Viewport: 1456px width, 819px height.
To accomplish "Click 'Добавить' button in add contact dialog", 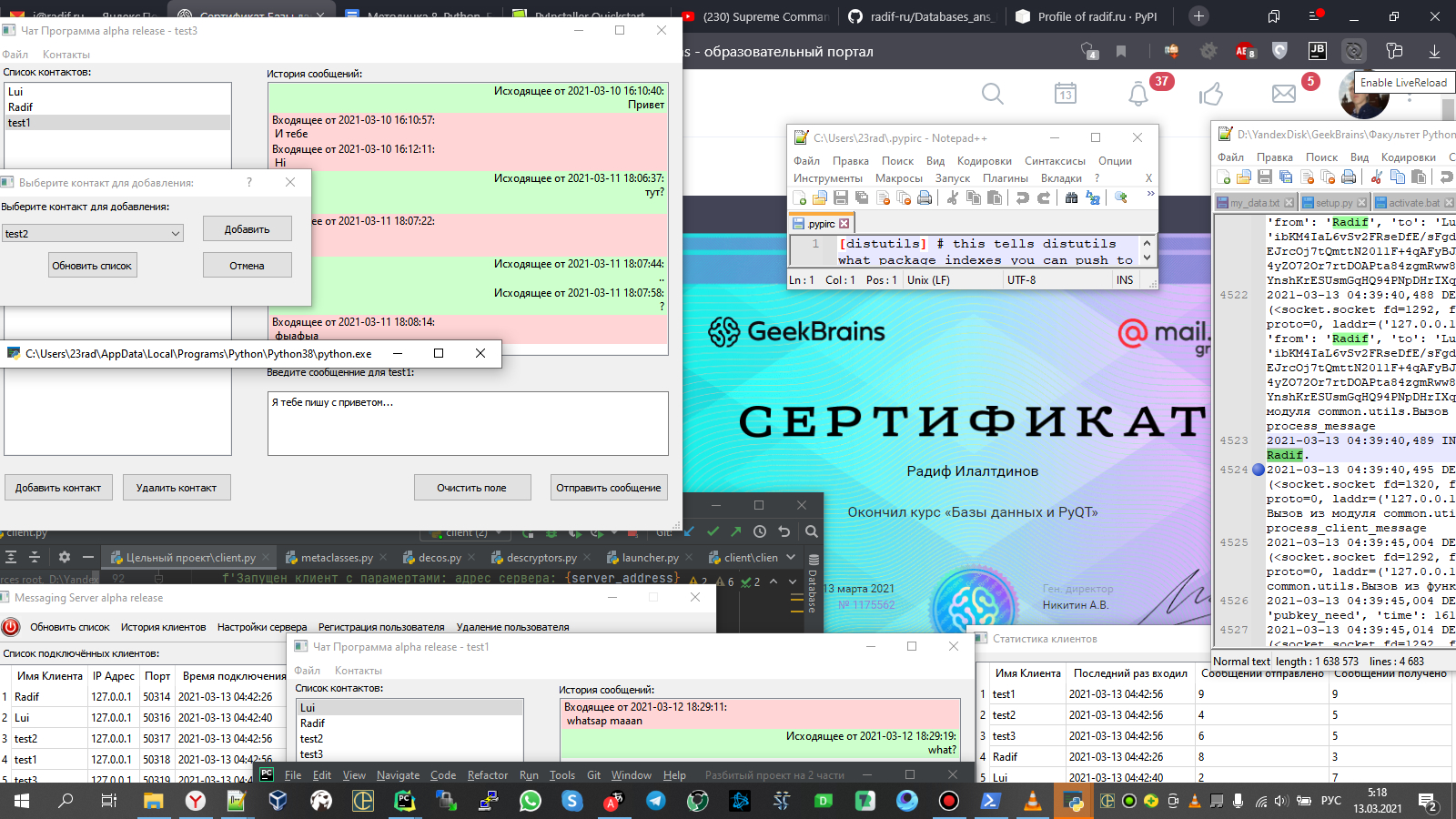I will pos(248,229).
